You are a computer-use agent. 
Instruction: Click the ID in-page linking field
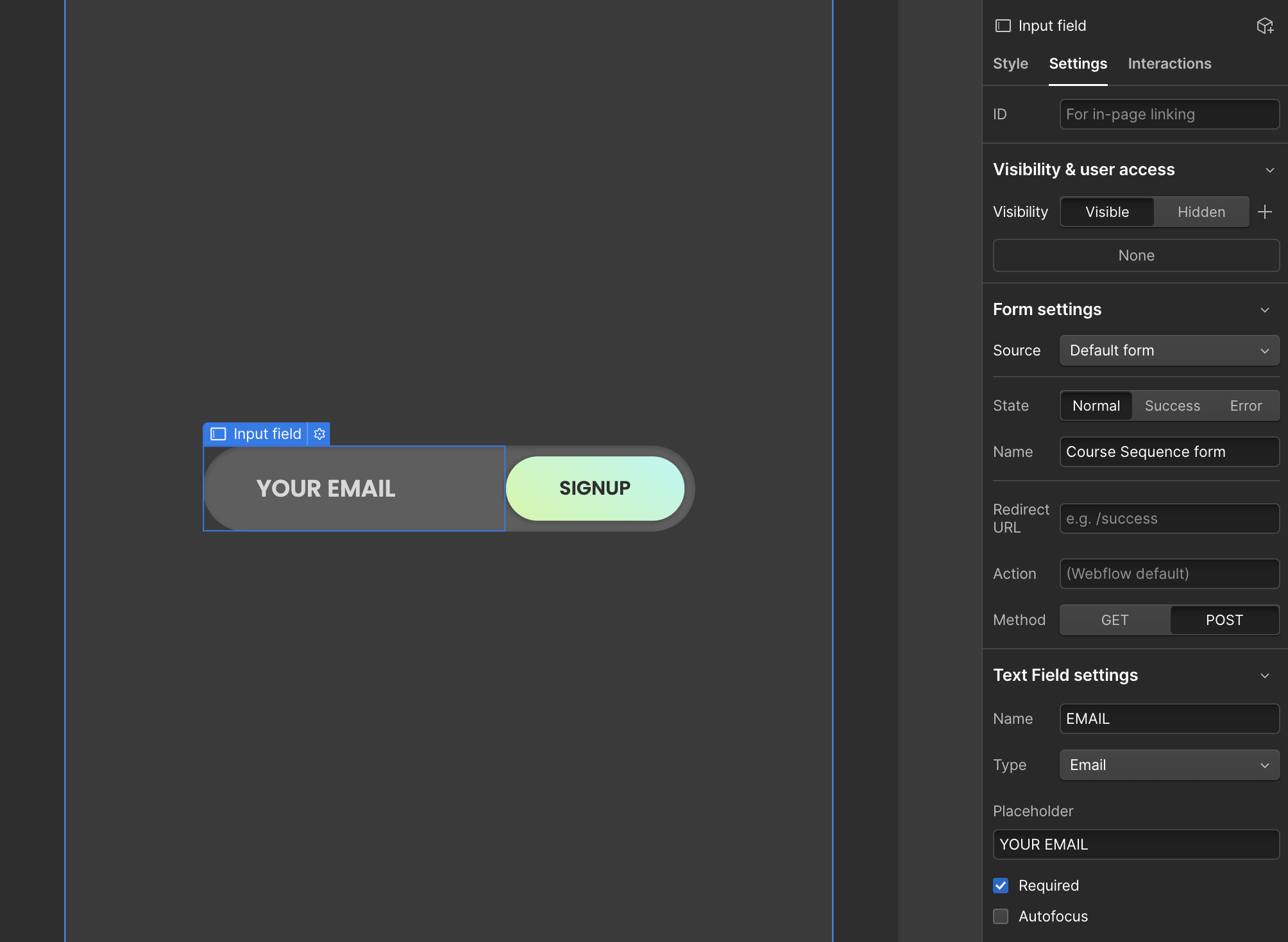(x=1169, y=114)
